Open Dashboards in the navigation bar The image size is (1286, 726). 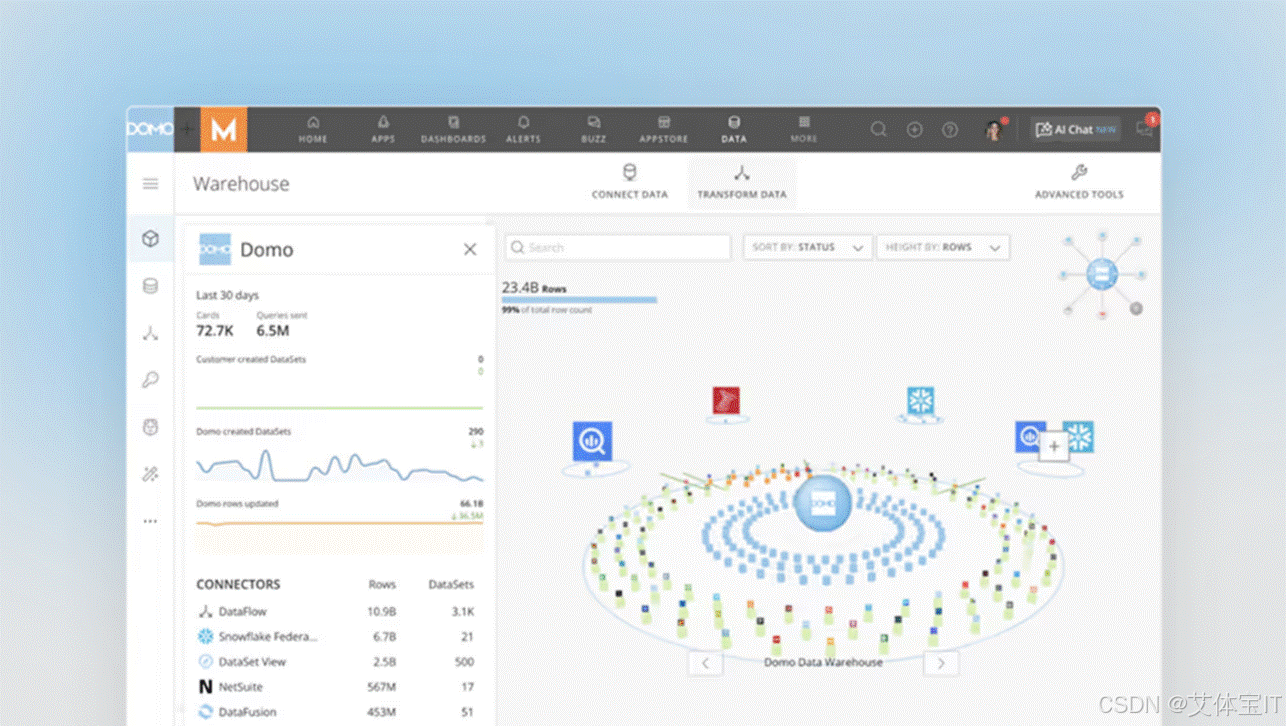click(x=453, y=130)
